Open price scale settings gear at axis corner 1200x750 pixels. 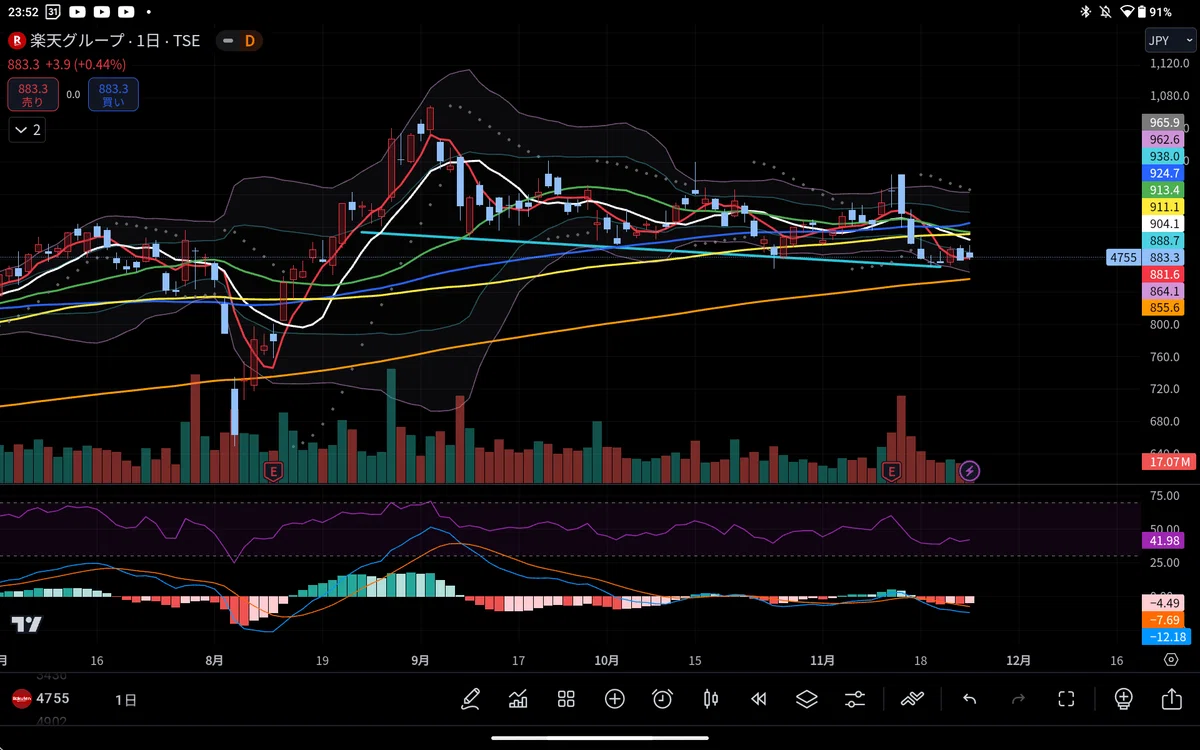tap(1171, 660)
